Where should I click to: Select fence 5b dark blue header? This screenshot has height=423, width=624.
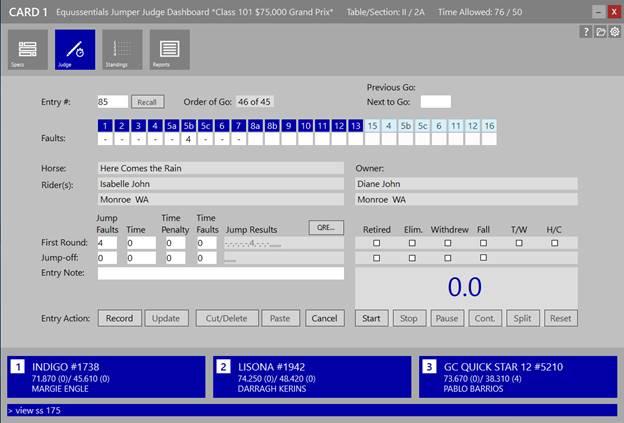pos(188,126)
